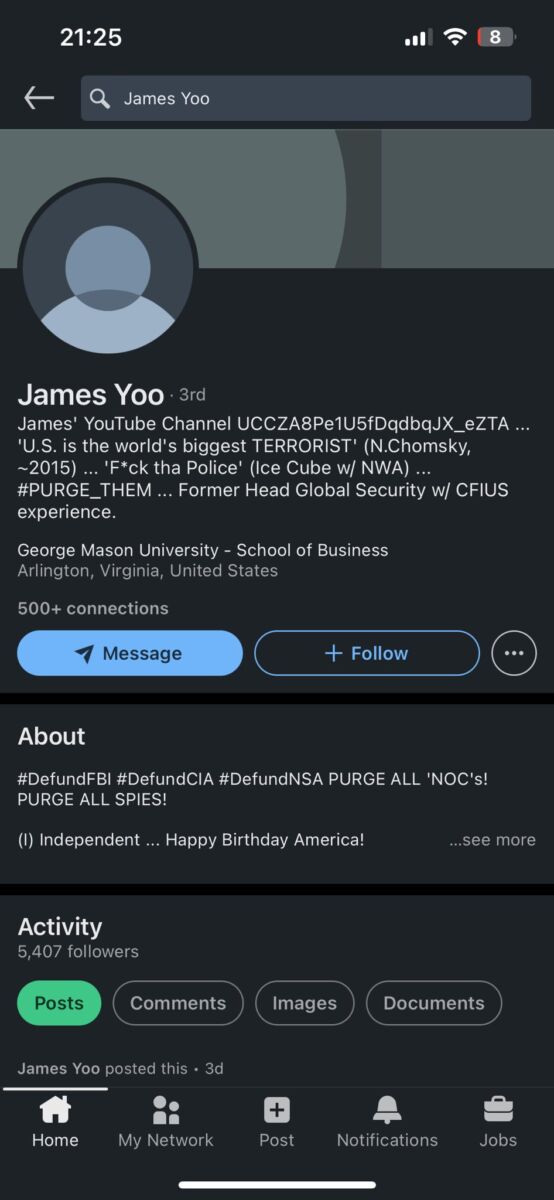This screenshot has width=554, height=1200.
Task: Select the Images filter chip
Action: [304, 1003]
